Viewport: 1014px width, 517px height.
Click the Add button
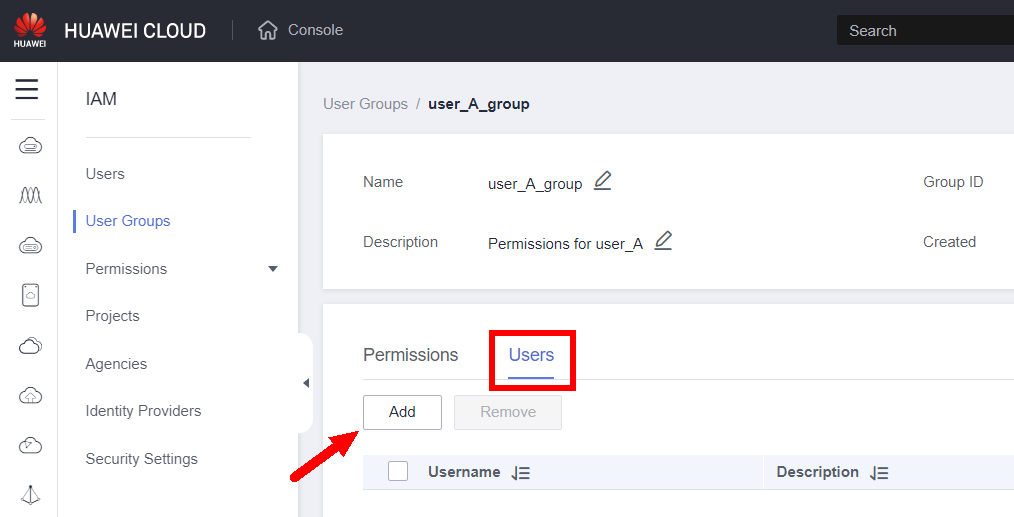[x=402, y=412]
